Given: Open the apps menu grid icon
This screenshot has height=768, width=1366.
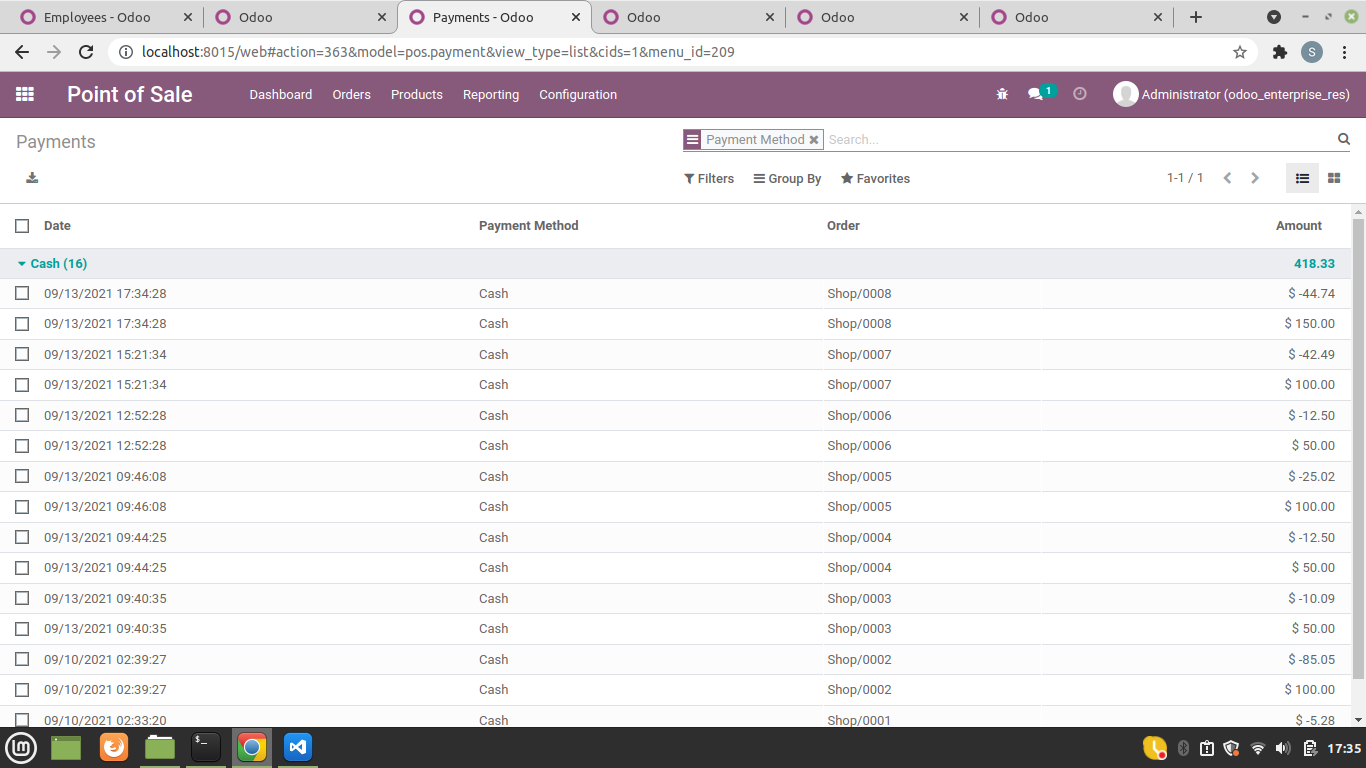Looking at the screenshot, I should point(25,94).
